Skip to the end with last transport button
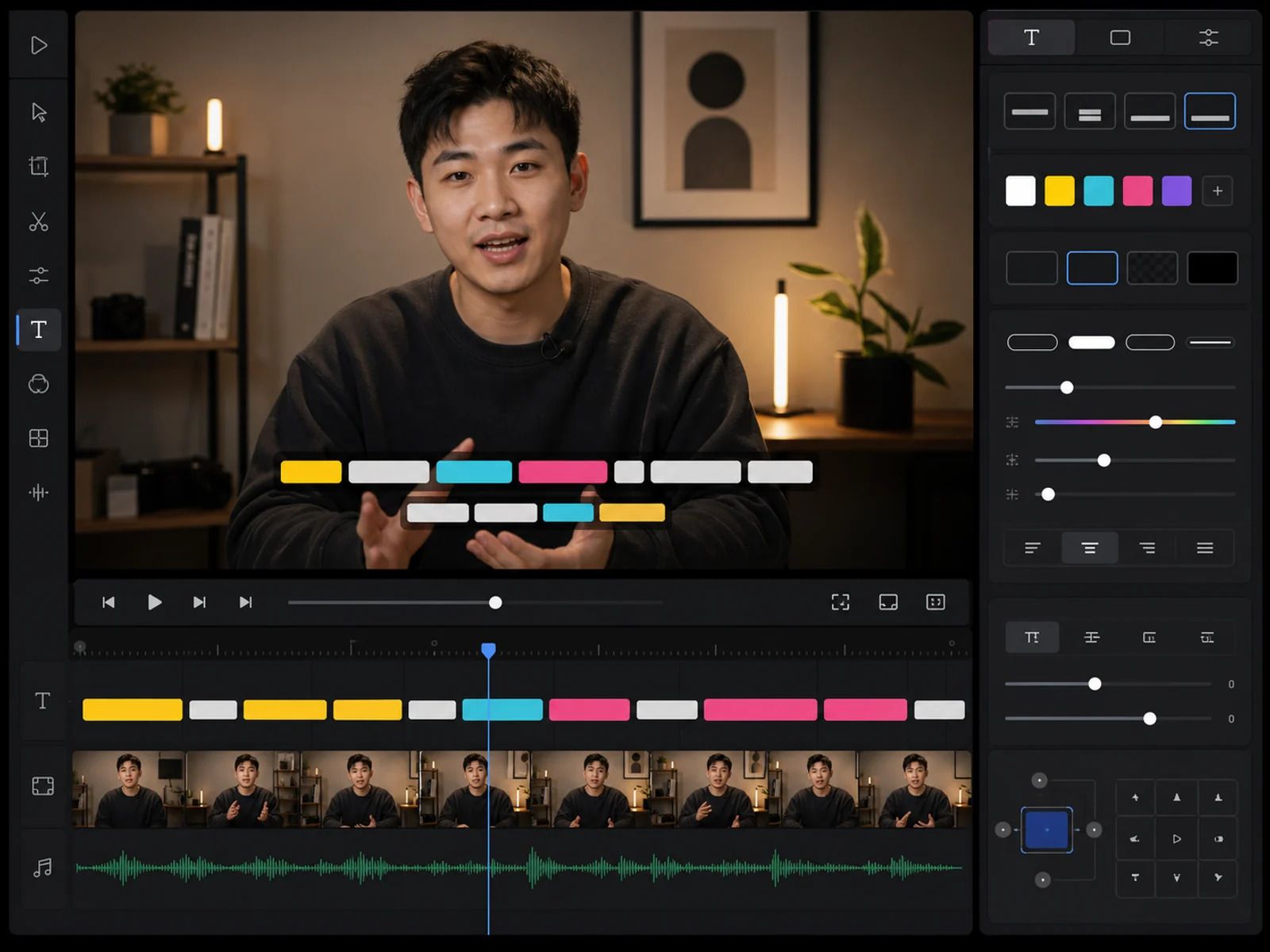1270x952 pixels. pos(246,602)
